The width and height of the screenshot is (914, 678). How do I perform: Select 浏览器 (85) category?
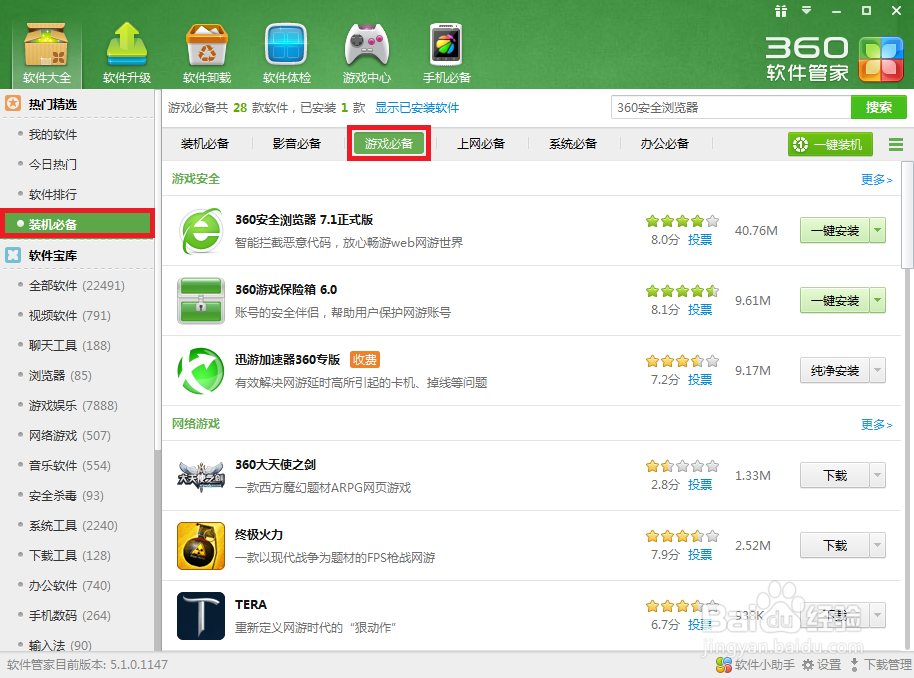coord(60,375)
